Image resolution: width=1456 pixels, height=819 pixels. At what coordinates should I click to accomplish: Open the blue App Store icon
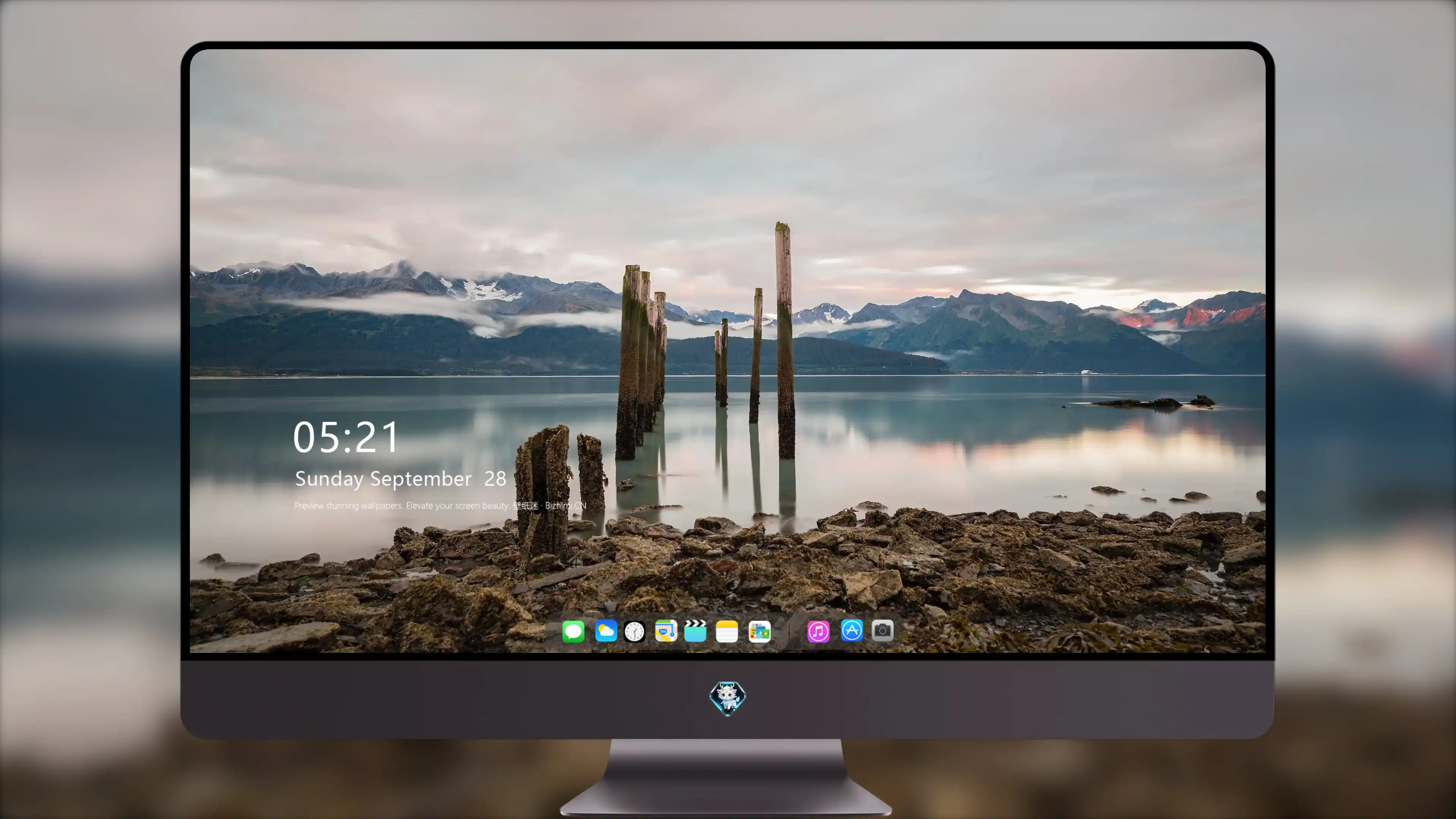tap(852, 630)
